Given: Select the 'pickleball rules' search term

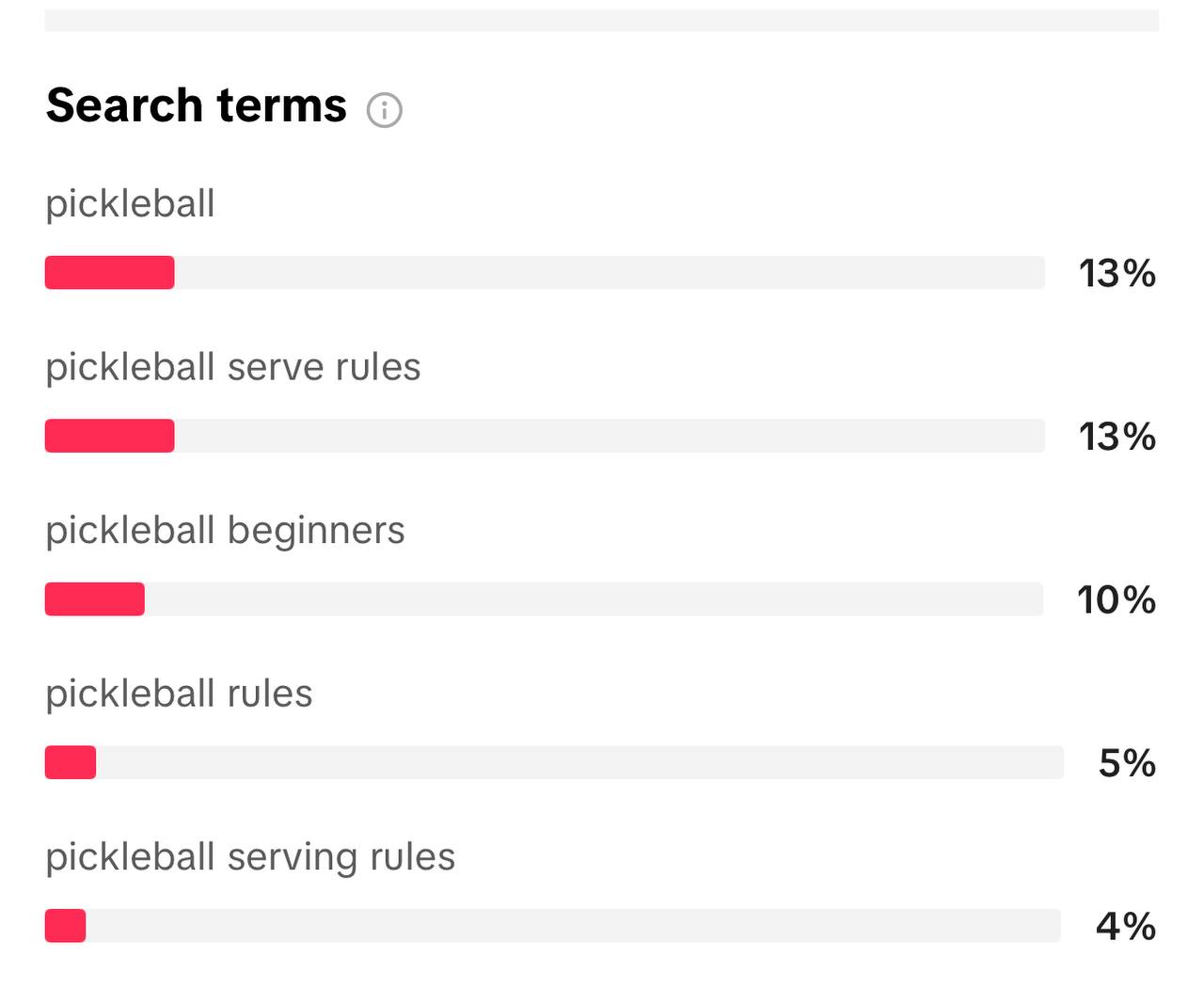Looking at the screenshot, I should tap(179, 694).
